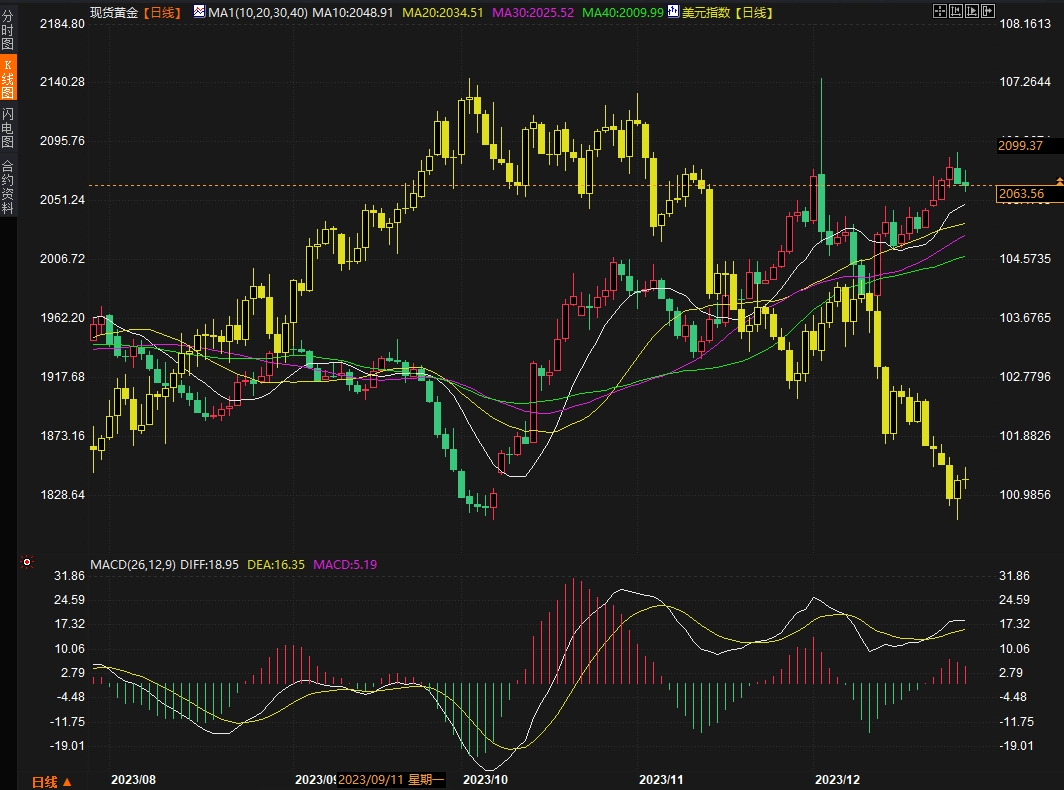Click the fit-width range icon in top toolbar
The height and width of the screenshot is (790, 1064).
[x=955, y=11]
